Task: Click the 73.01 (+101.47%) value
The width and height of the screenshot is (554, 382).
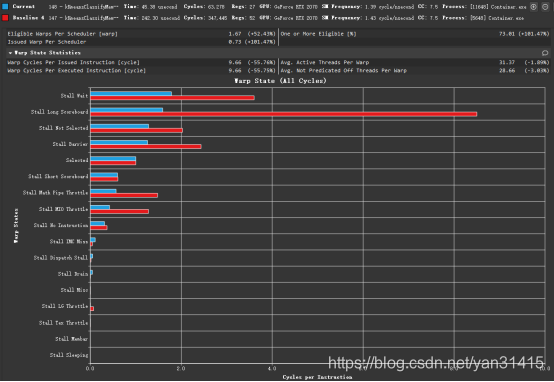Action: [524, 34]
